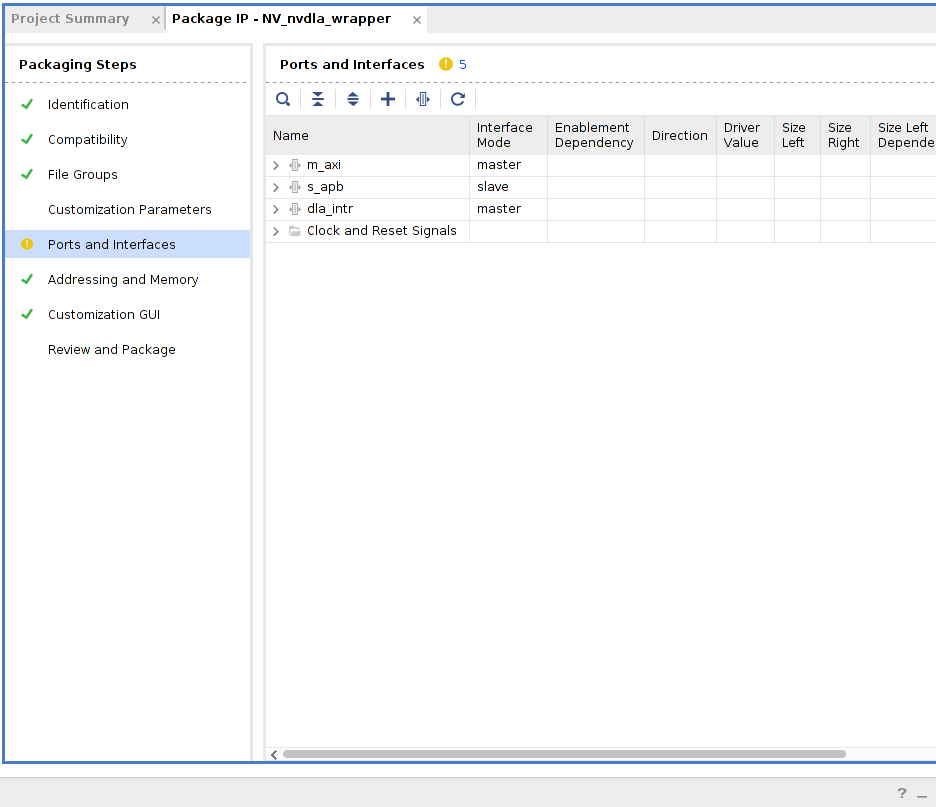Expand the Clock and Reset Signals group

275,230
